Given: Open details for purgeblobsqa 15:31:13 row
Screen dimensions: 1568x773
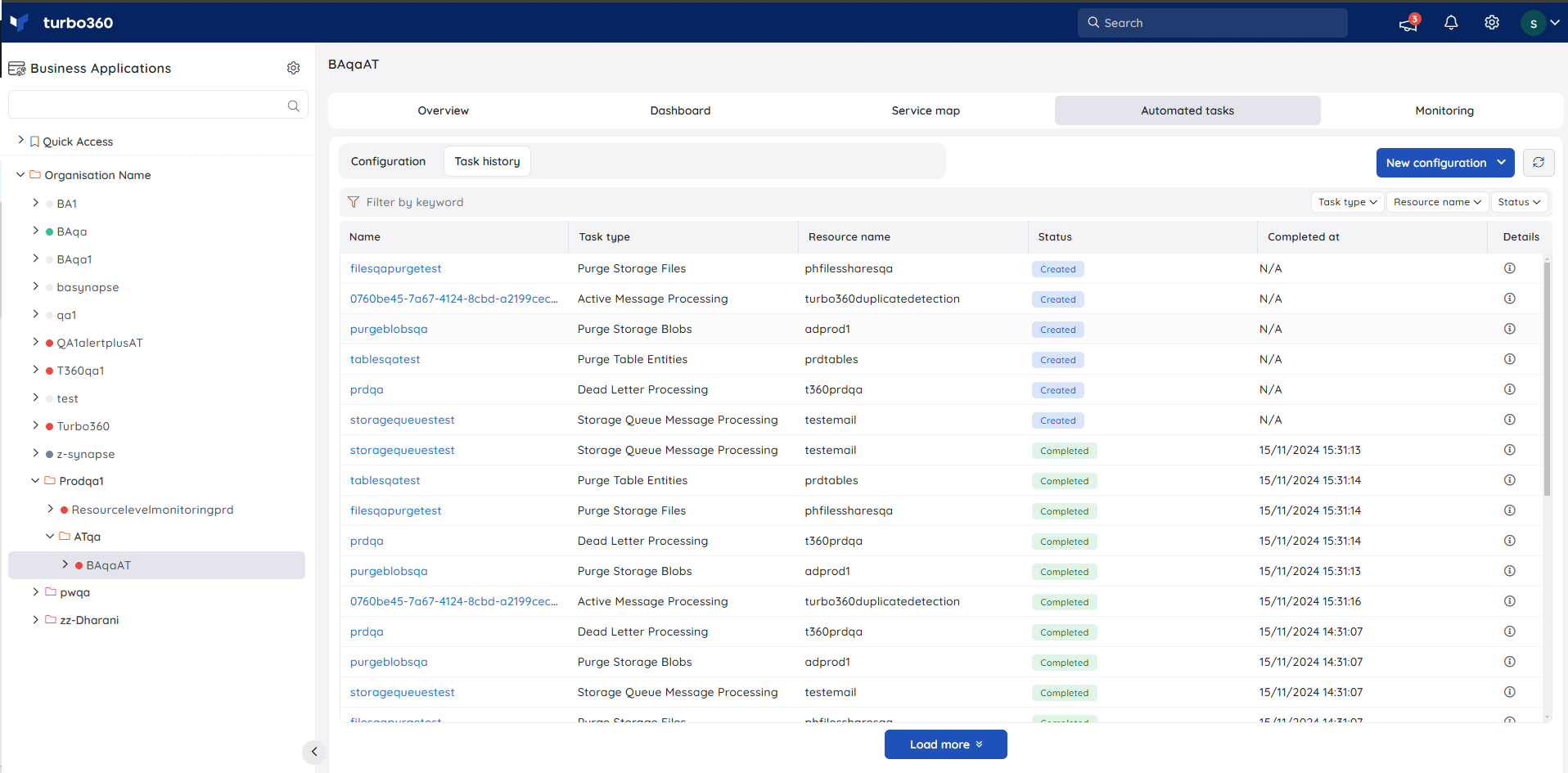Looking at the screenshot, I should click(1510, 571).
